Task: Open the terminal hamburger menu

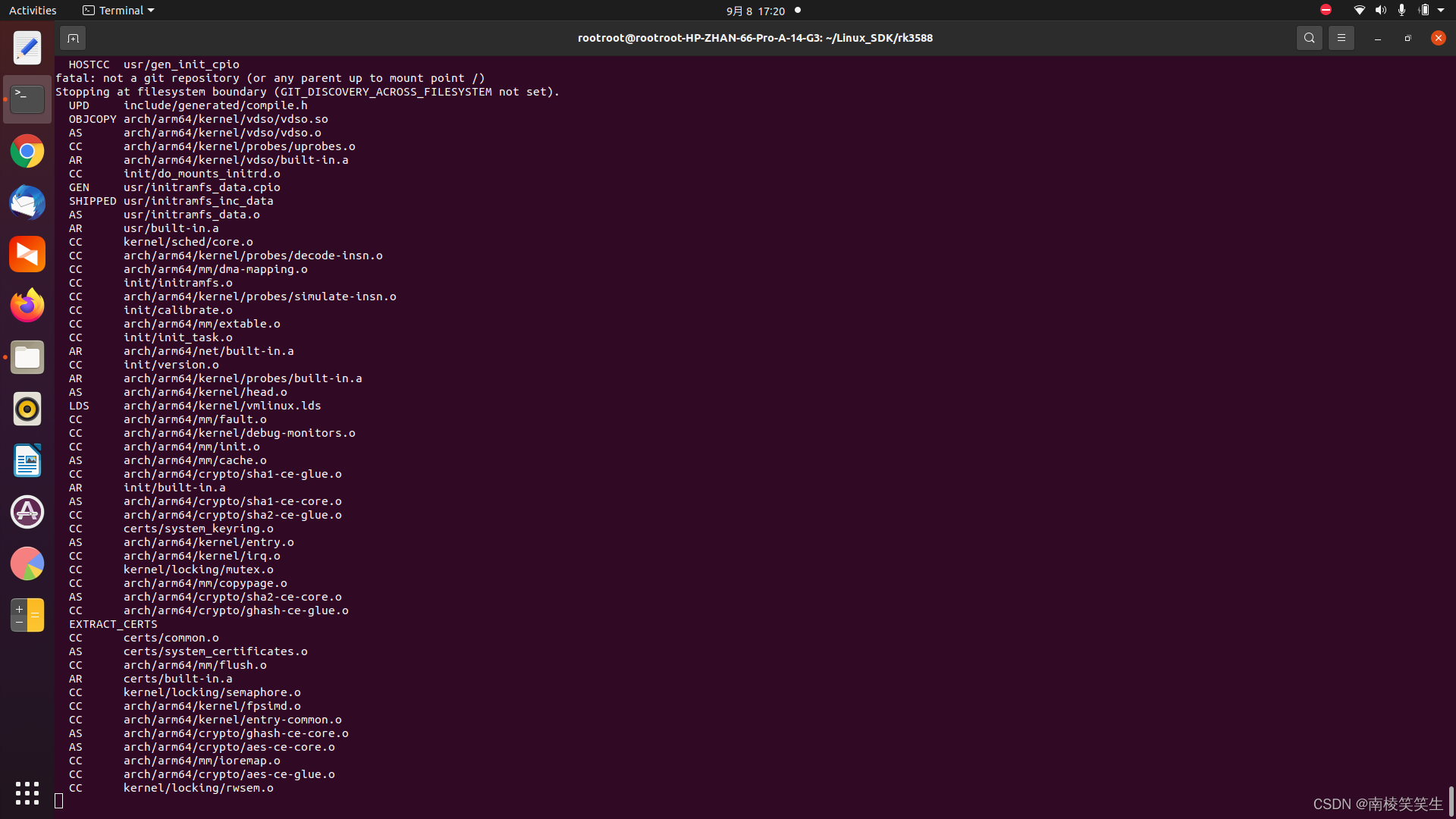Action: pyautogui.click(x=1341, y=38)
